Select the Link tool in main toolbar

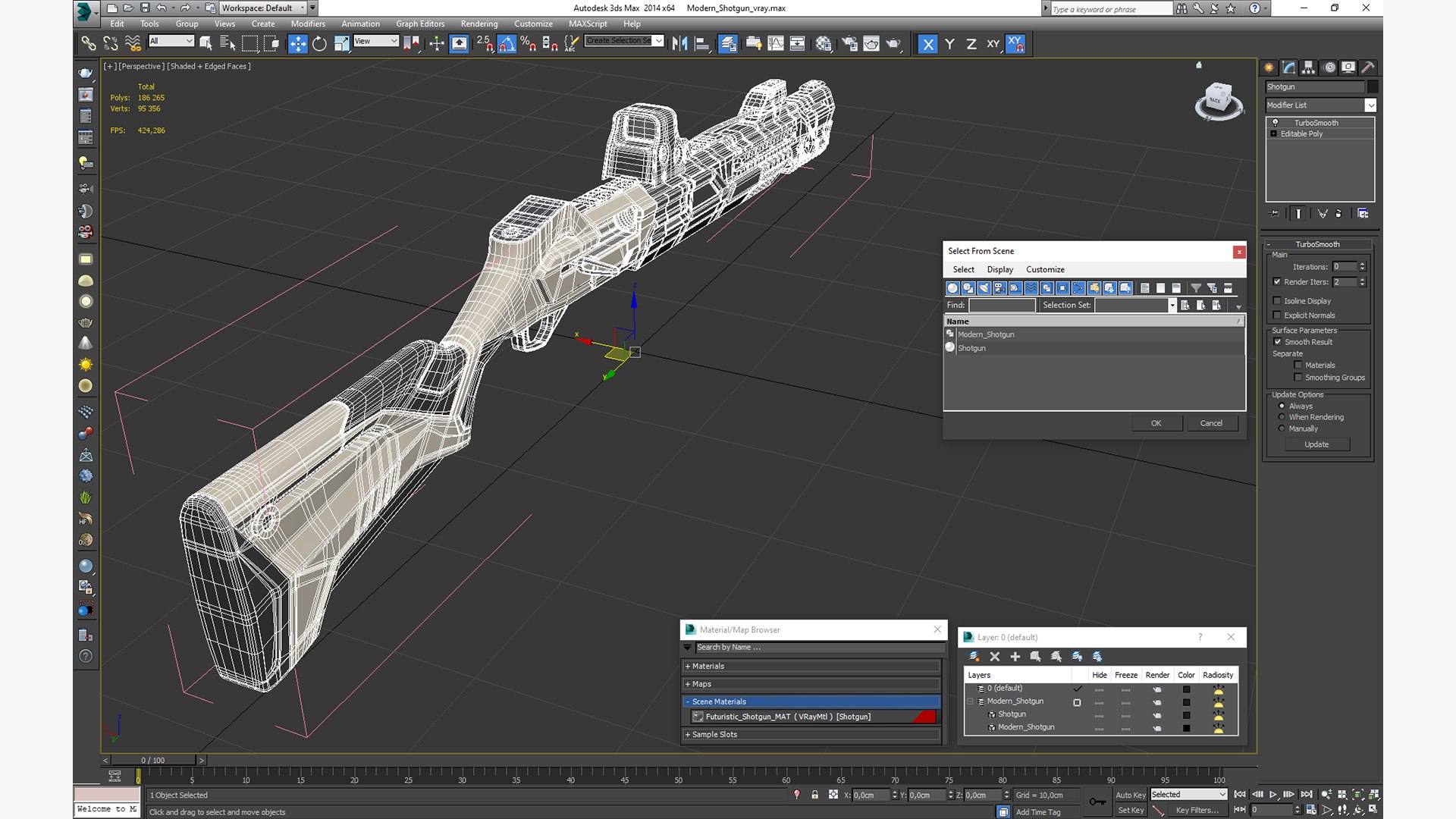coord(89,43)
